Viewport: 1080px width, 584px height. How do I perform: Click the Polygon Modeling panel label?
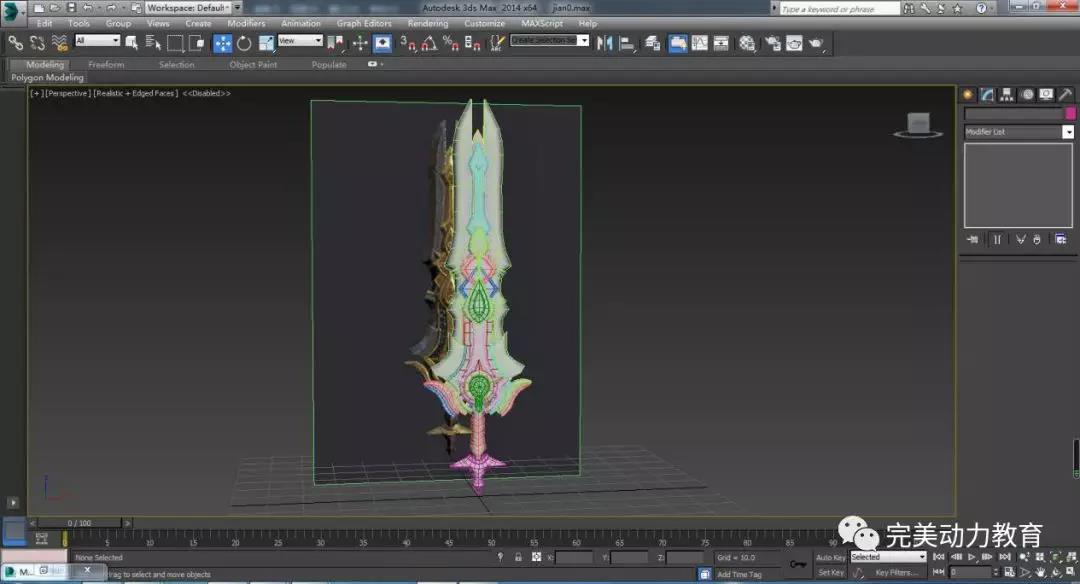pos(47,77)
